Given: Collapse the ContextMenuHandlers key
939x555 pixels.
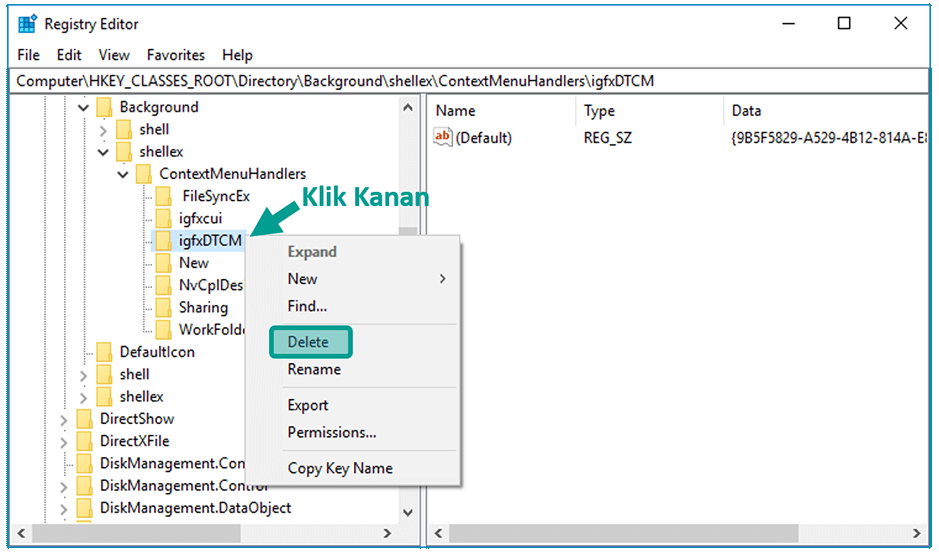Looking at the screenshot, I should [x=123, y=174].
